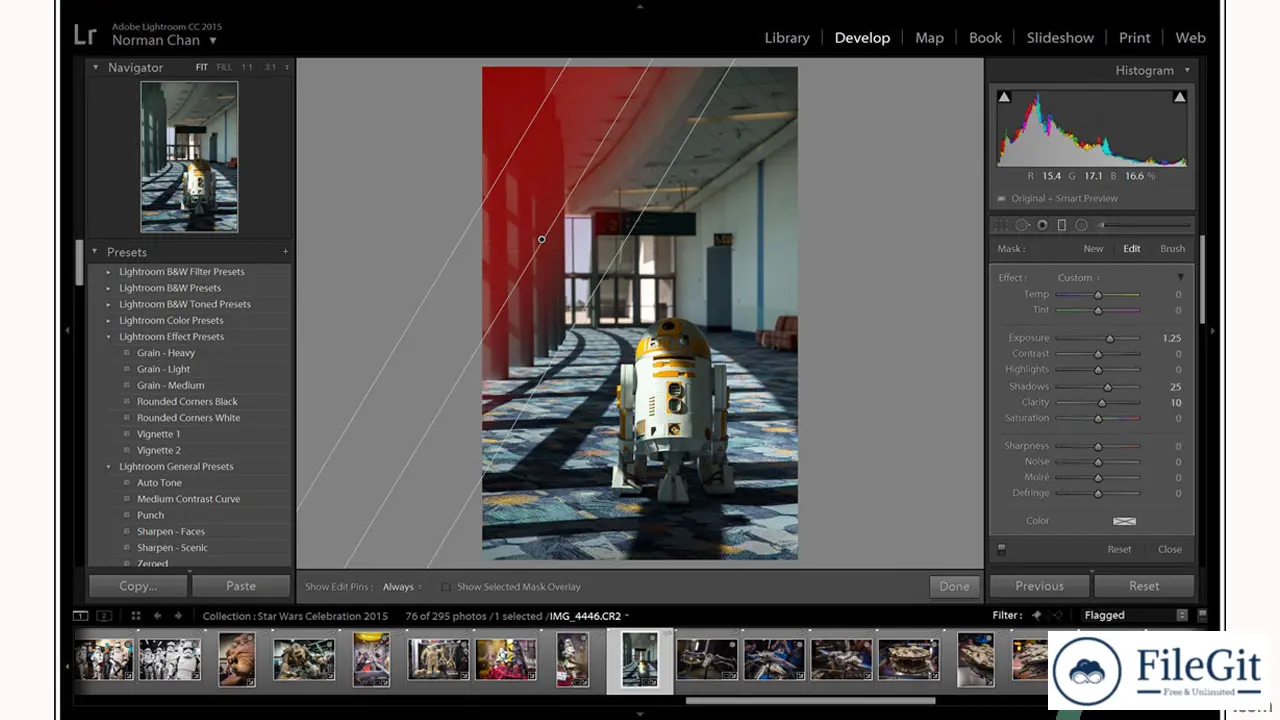Click the Vignette 1 preset icon
Image resolution: width=1280 pixels, height=720 pixels.
point(127,434)
